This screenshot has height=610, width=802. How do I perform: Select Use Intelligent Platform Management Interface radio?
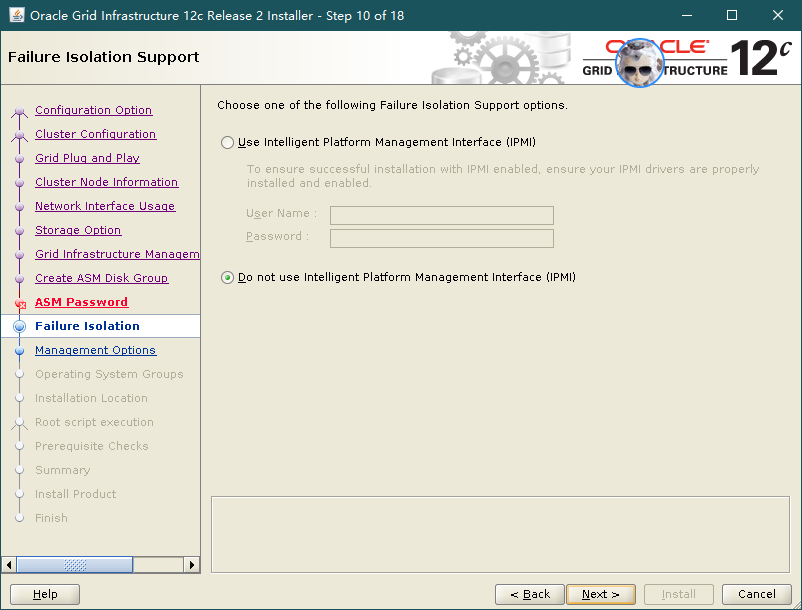point(227,142)
